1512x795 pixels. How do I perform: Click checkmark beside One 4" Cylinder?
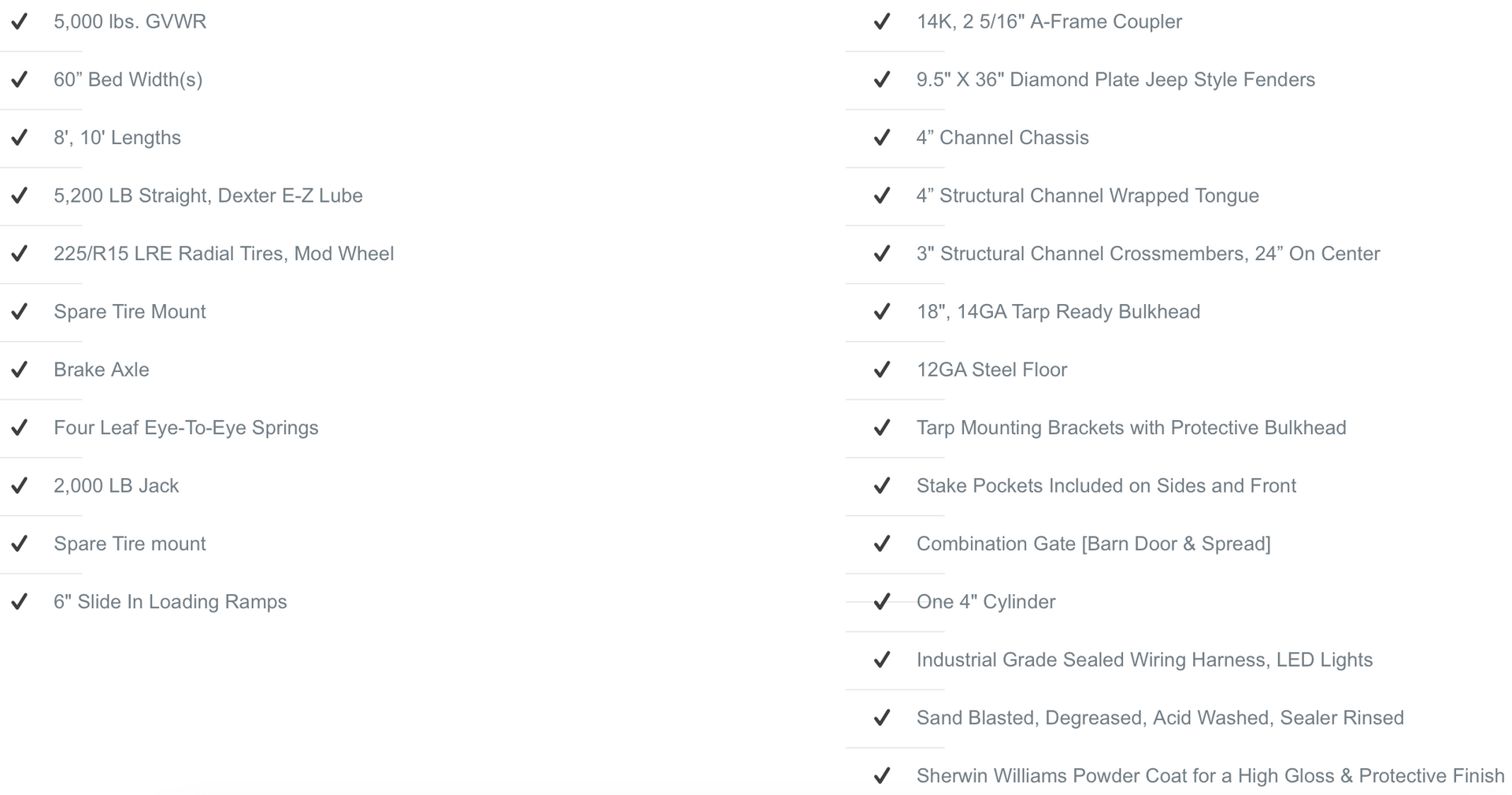tap(882, 602)
